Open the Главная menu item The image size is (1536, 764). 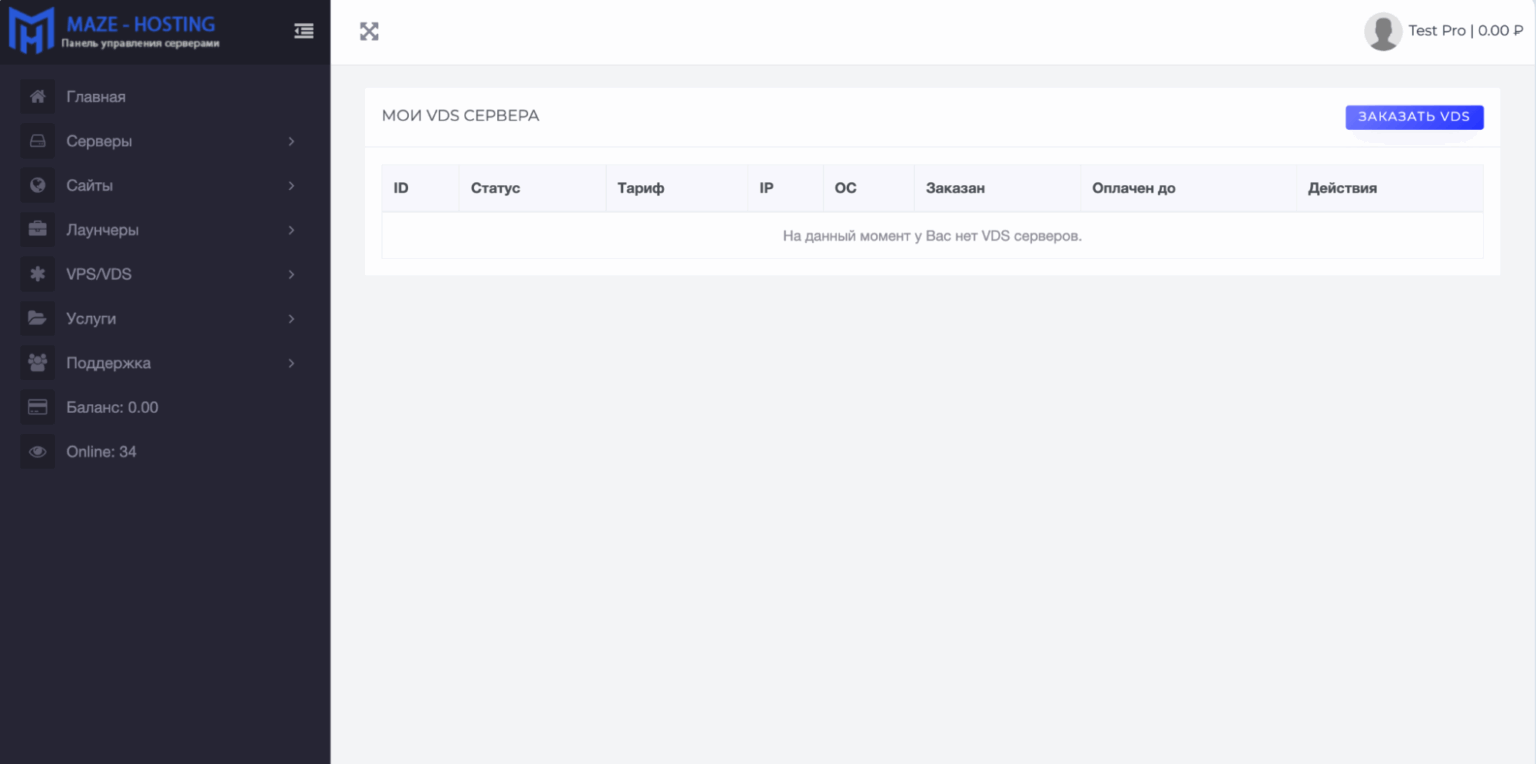point(95,96)
